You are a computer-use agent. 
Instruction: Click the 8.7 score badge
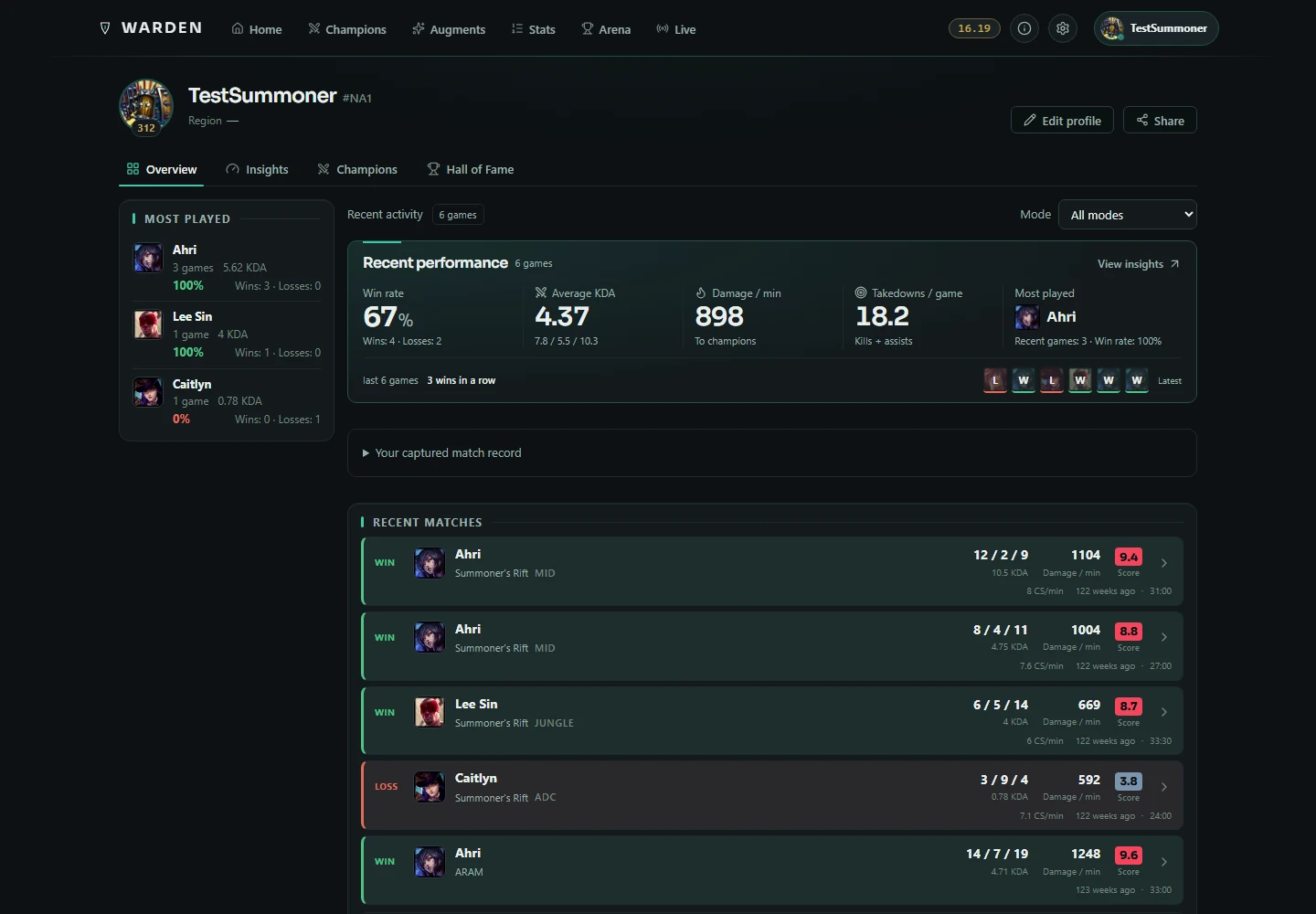coord(1129,707)
